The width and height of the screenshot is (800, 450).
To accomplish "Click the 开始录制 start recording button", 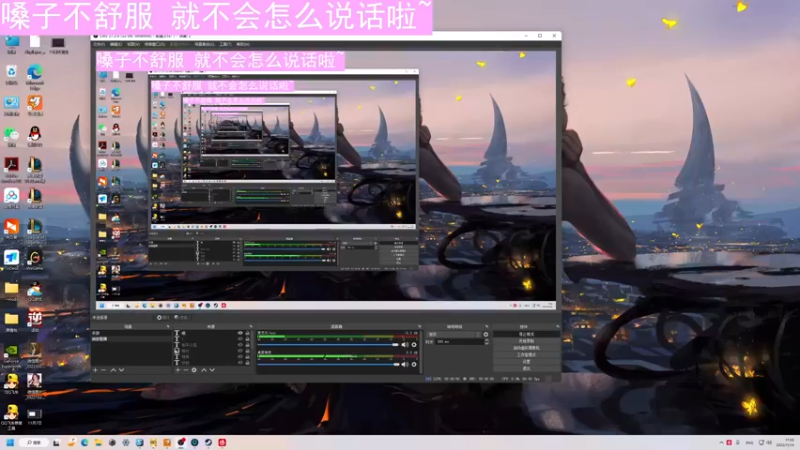I will pos(526,341).
